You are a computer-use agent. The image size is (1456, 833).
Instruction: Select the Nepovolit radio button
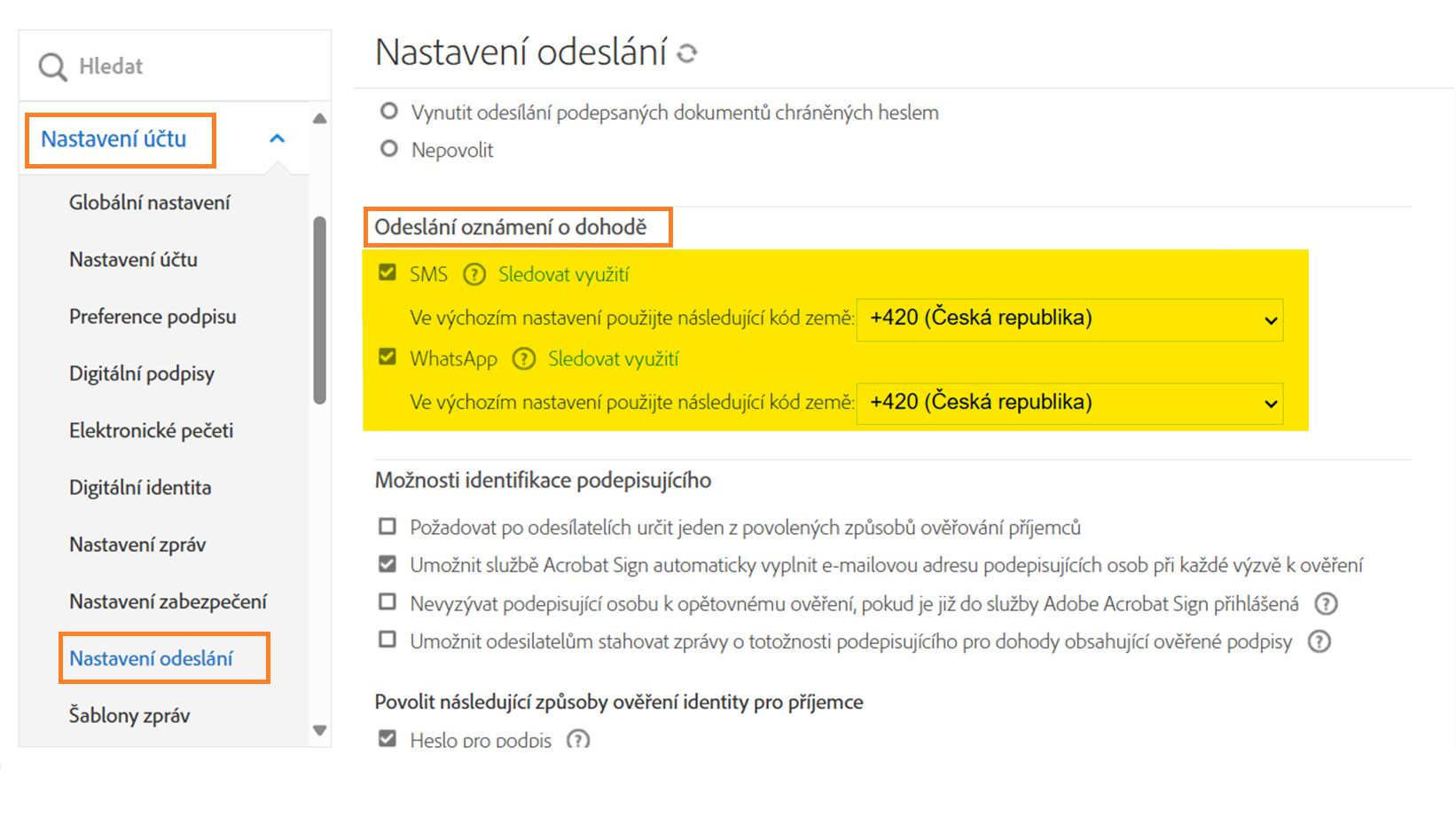[x=388, y=148]
